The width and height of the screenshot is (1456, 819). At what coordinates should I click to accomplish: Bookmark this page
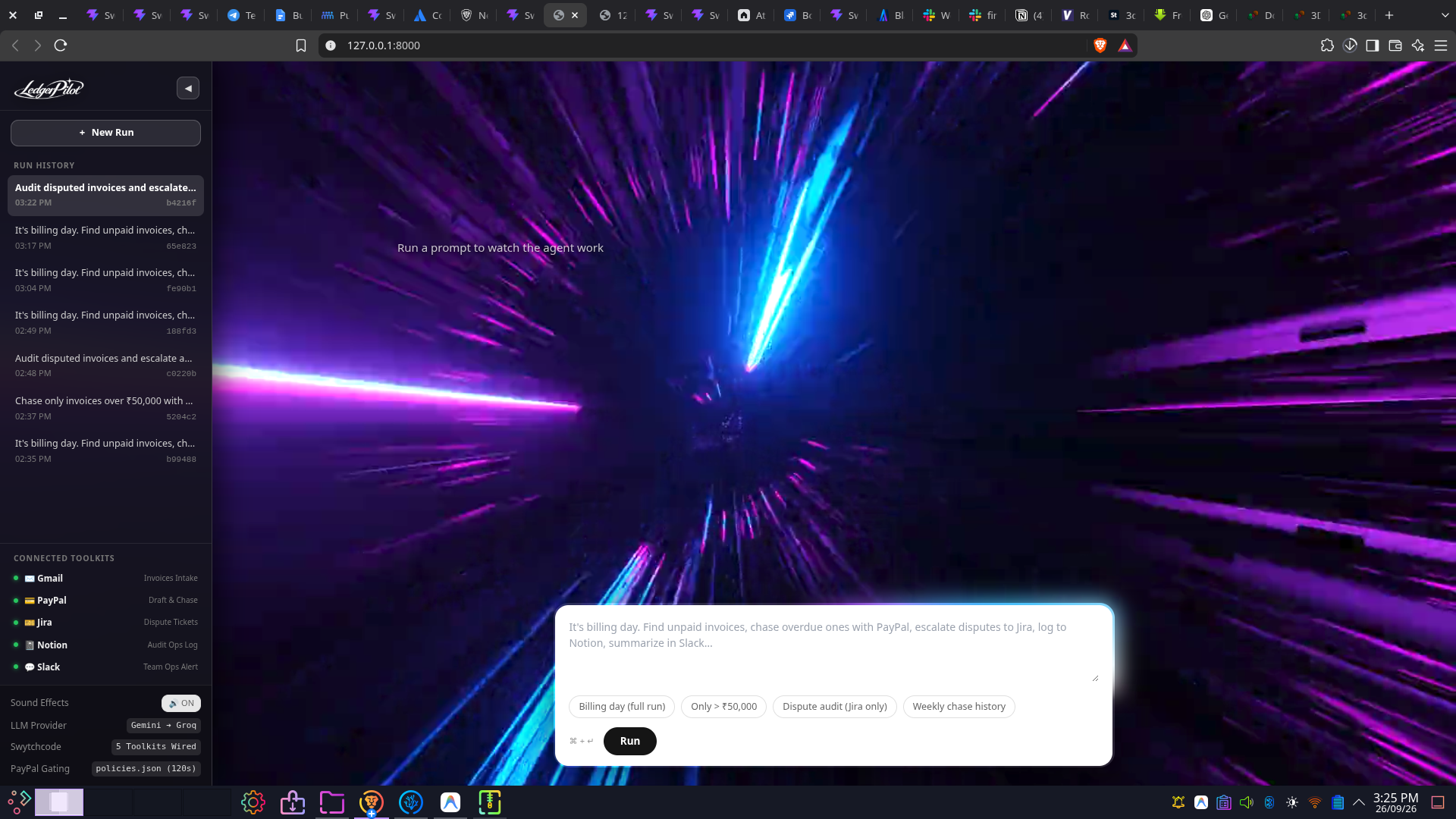pyautogui.click(x=301, y=45)
